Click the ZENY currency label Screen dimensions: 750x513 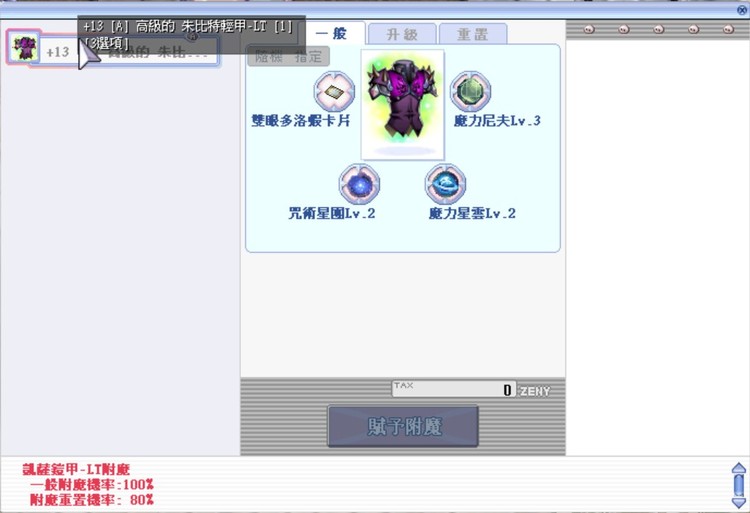click(534, 391)
